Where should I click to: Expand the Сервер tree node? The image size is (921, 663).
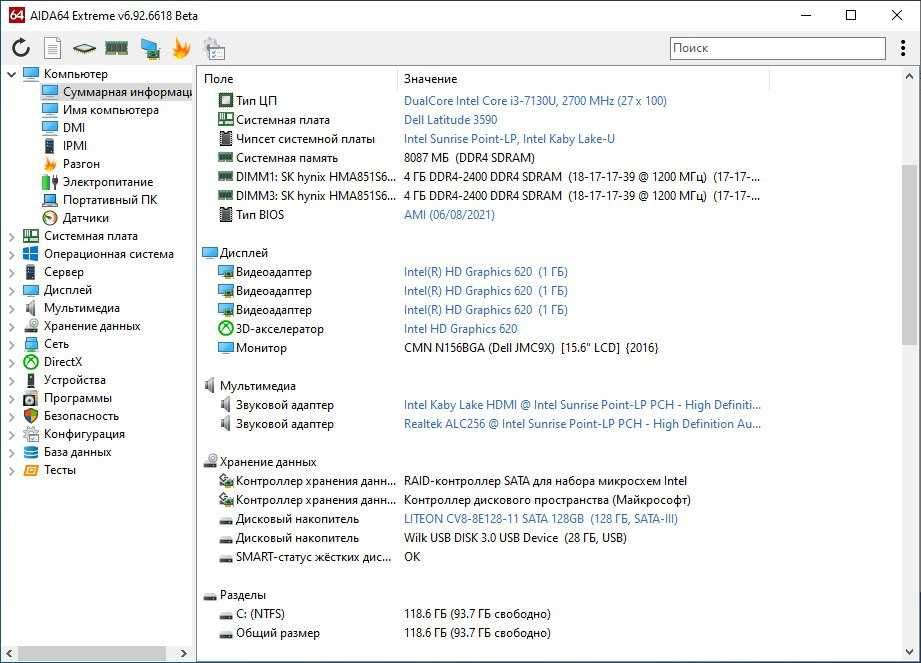[11, 272]
